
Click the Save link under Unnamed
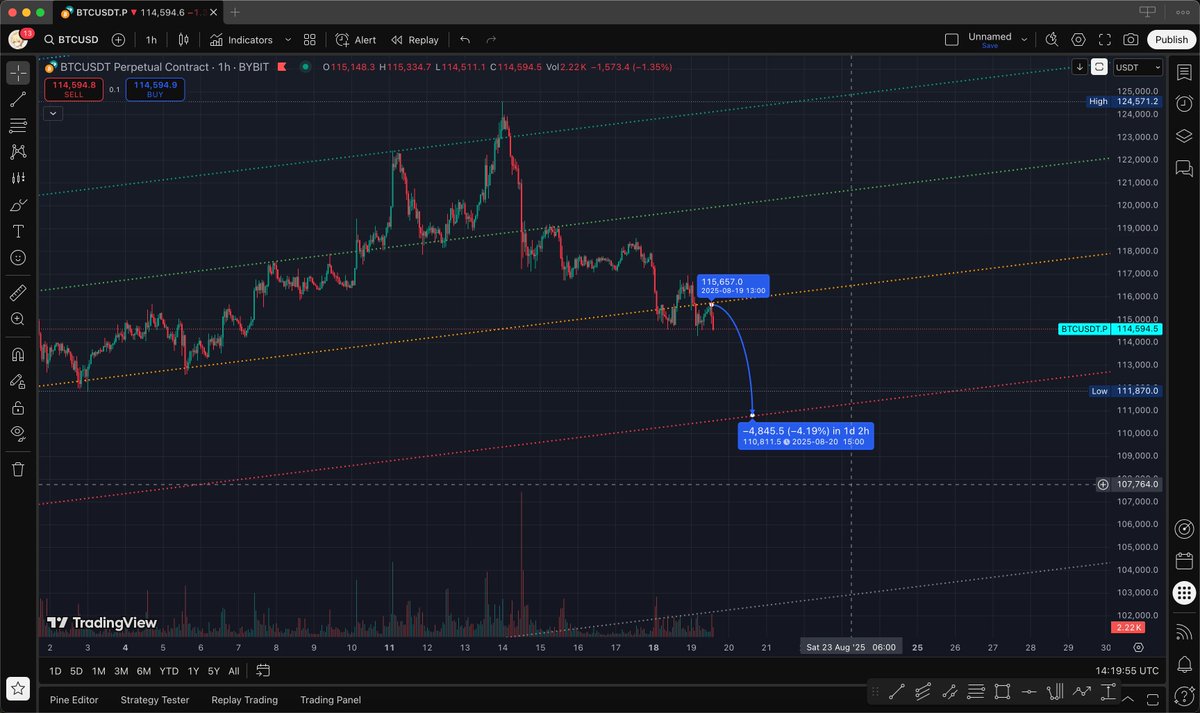tap(990, 46)
